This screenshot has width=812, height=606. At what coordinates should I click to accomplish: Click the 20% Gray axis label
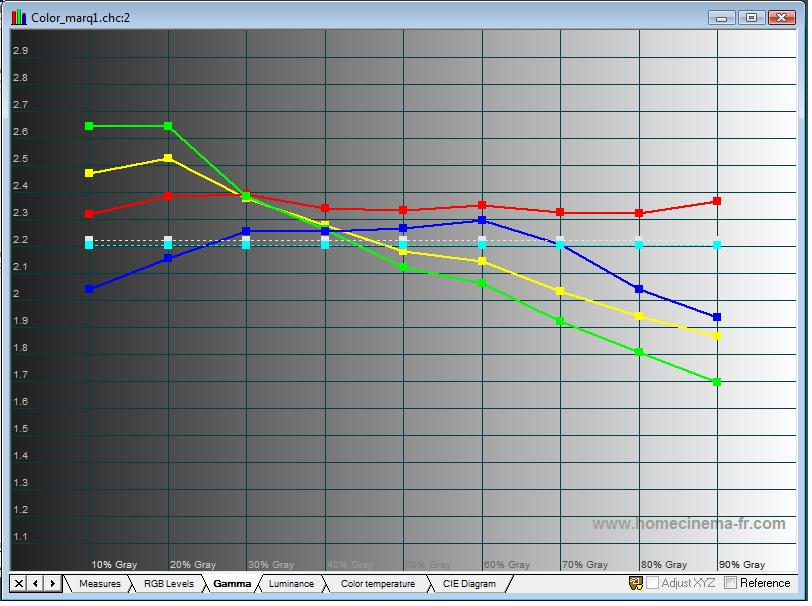pyautogui.click(x=193, y=565)
